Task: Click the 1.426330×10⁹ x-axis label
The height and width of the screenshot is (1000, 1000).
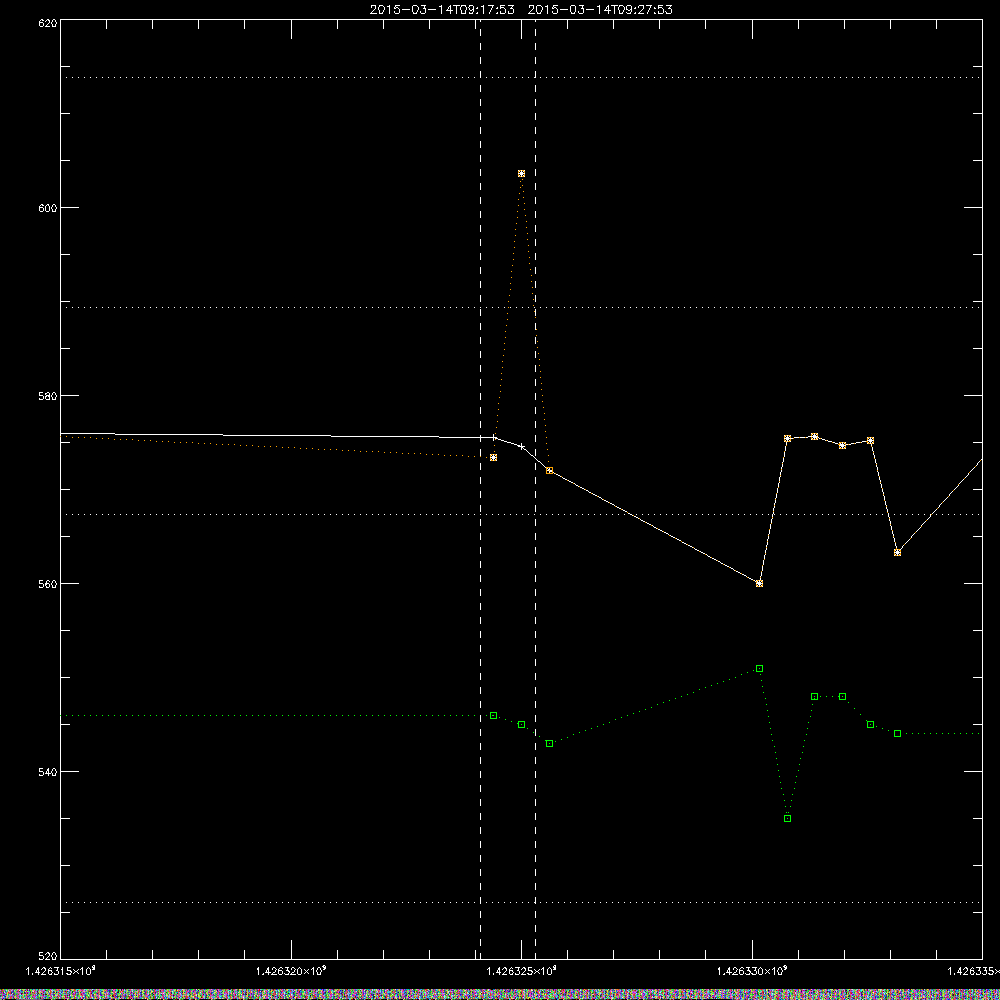Action: 753,971
